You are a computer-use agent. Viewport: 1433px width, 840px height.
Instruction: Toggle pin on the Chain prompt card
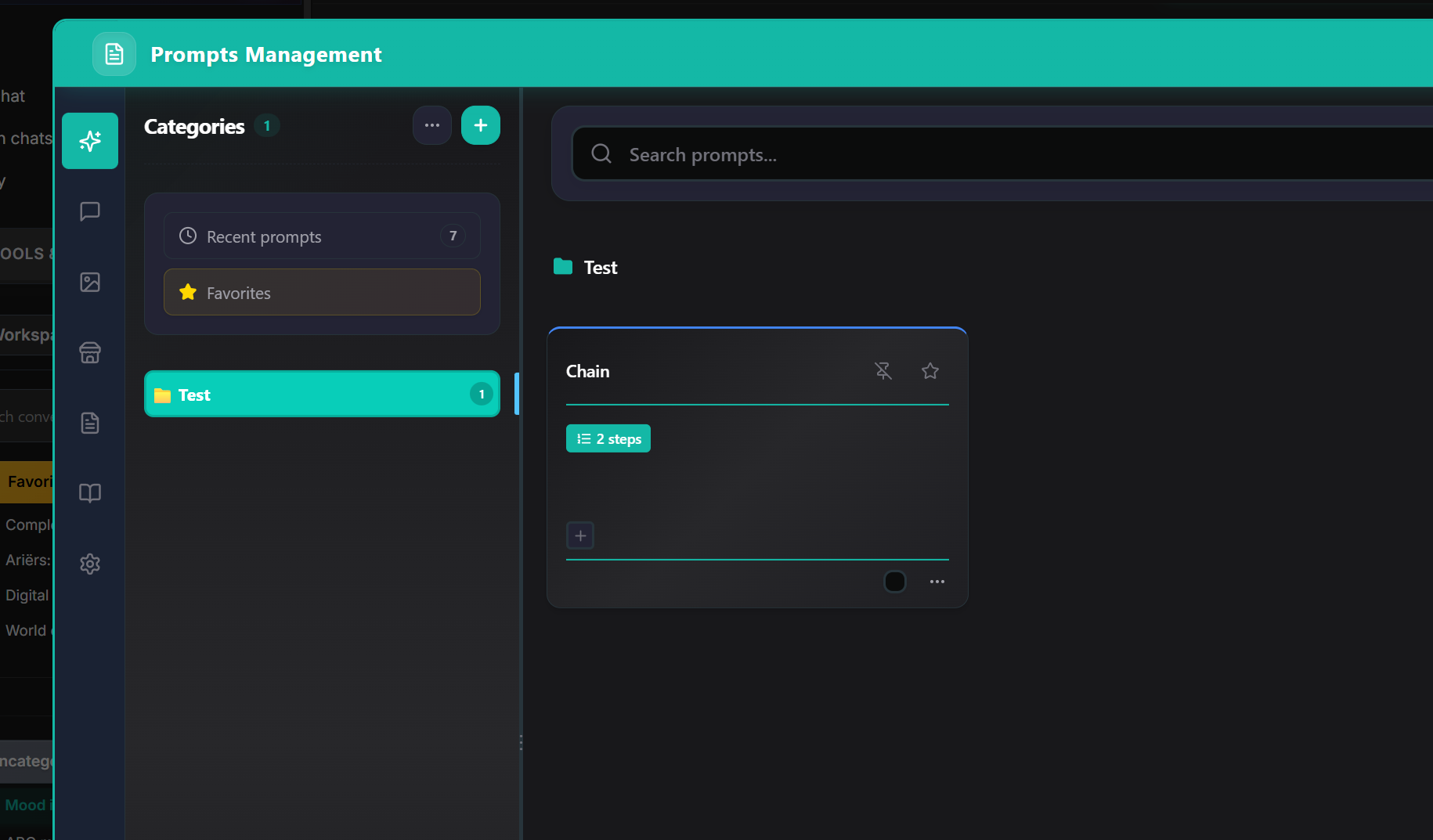click(x=883, y=371)
